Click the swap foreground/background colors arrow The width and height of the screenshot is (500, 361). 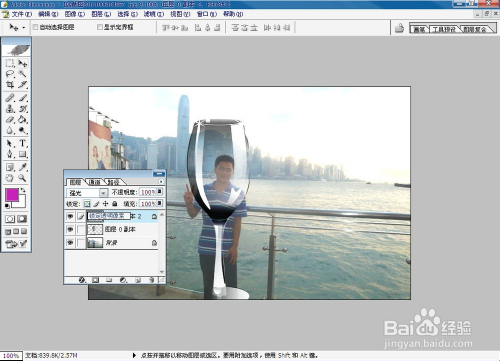coord(23,190)
